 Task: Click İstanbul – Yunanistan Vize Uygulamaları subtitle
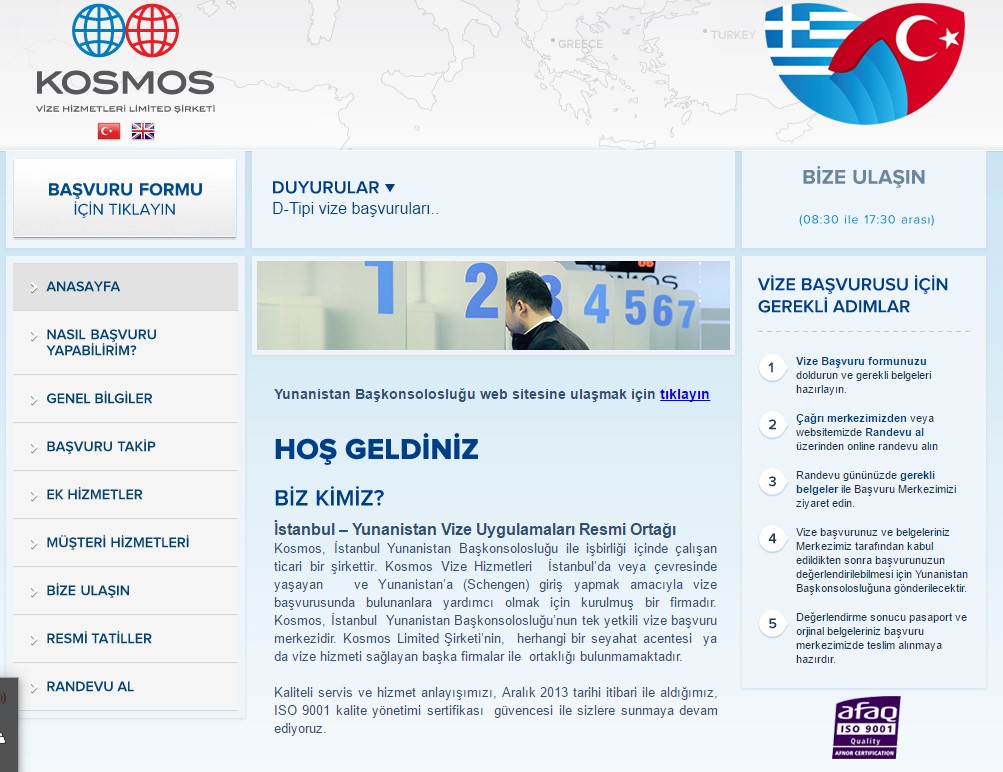coord(475,529)
